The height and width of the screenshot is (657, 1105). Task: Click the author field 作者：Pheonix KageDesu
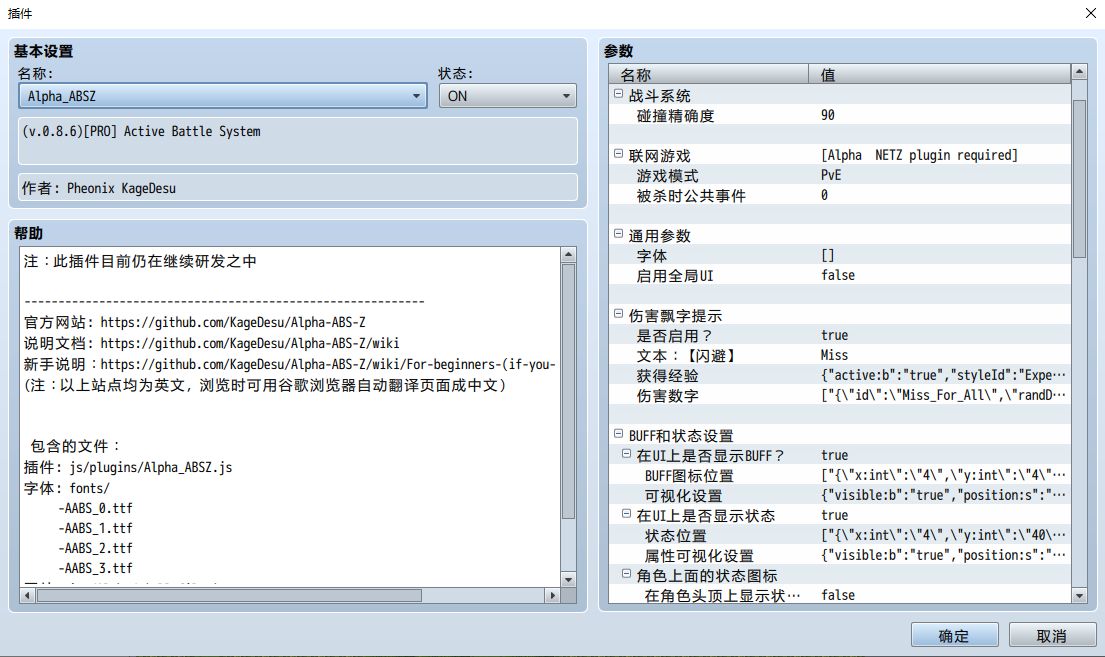297,188
